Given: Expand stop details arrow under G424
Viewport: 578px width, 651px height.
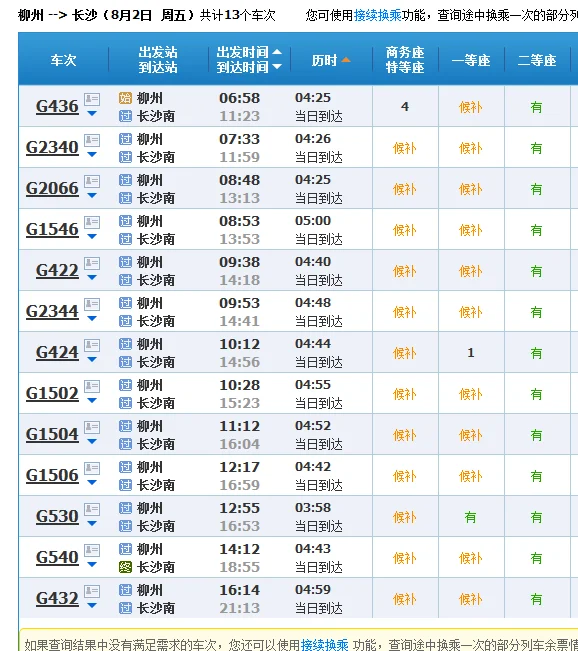Looking at the screenshot, I should [x=92, y=360].
